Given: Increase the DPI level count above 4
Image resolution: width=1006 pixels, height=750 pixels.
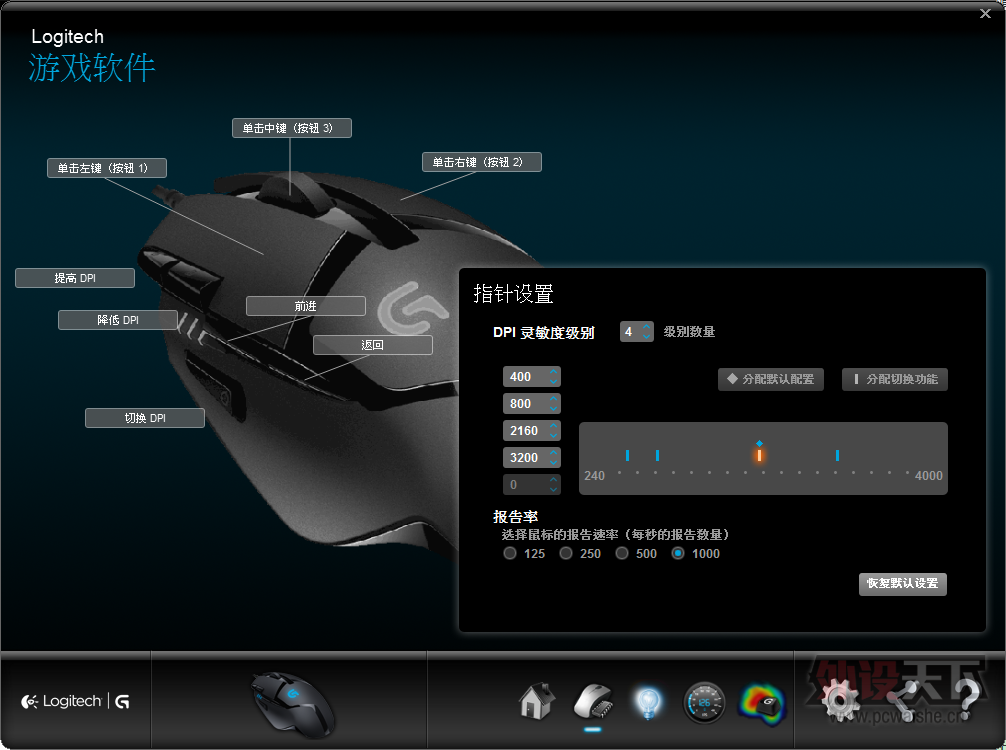Looking at the screenshot, I should 647,327.
